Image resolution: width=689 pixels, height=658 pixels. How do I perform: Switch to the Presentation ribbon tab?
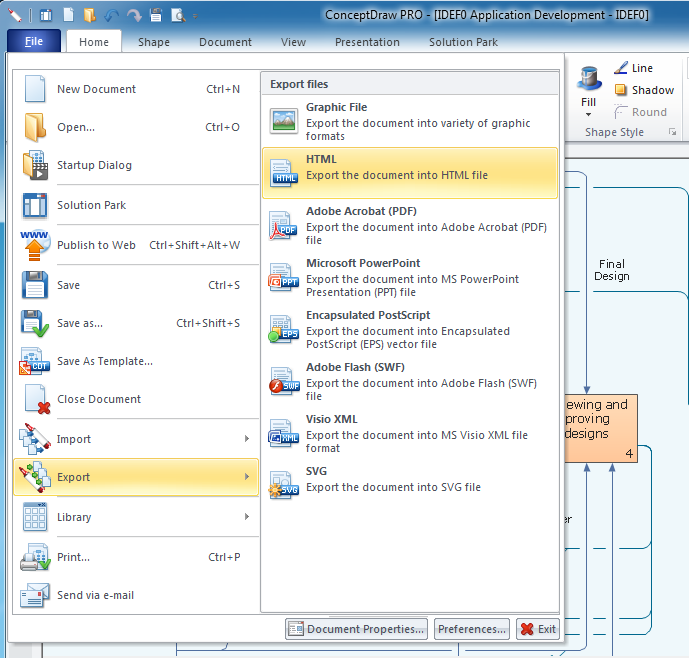click(367, 42)
